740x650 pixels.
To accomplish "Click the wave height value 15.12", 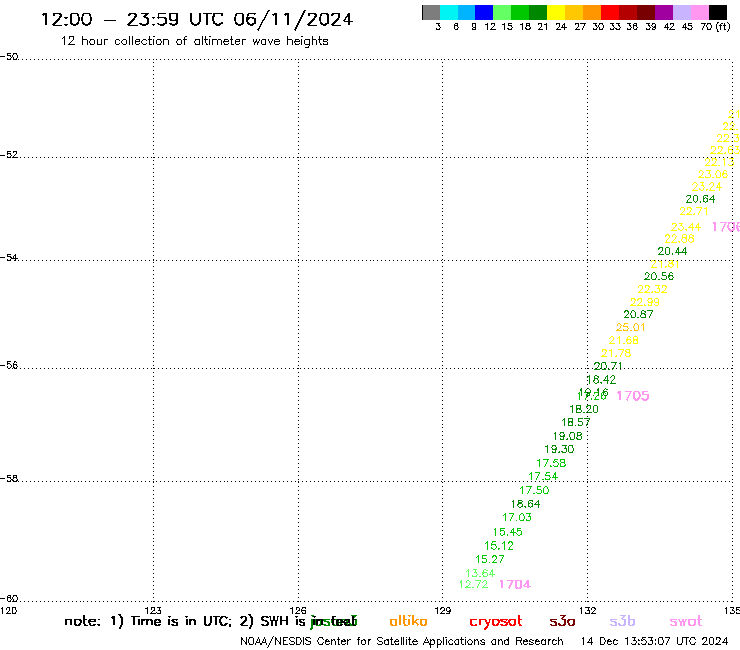I will [x=499, y=546].
